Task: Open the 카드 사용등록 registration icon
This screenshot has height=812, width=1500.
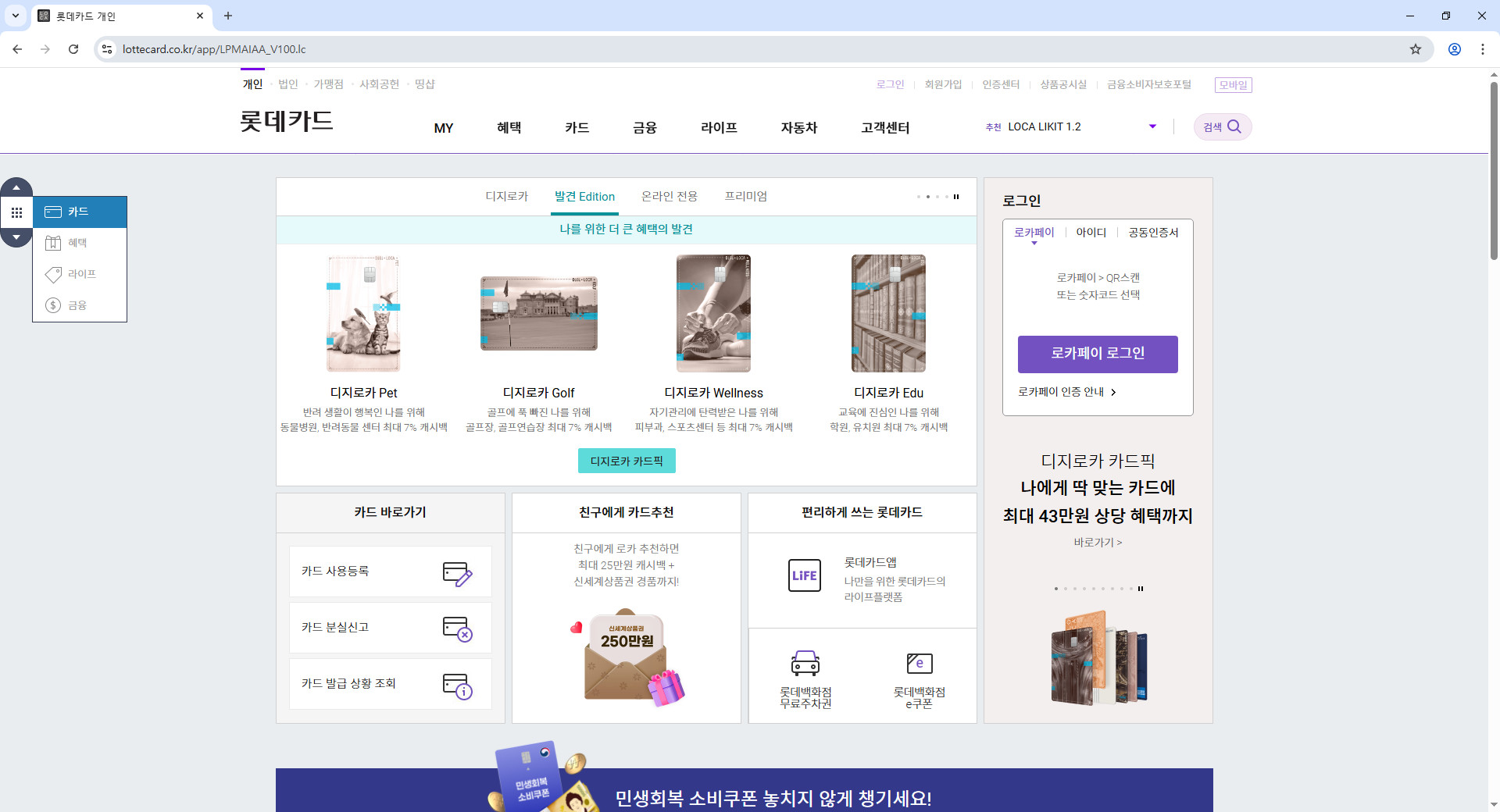Action: 457,574
